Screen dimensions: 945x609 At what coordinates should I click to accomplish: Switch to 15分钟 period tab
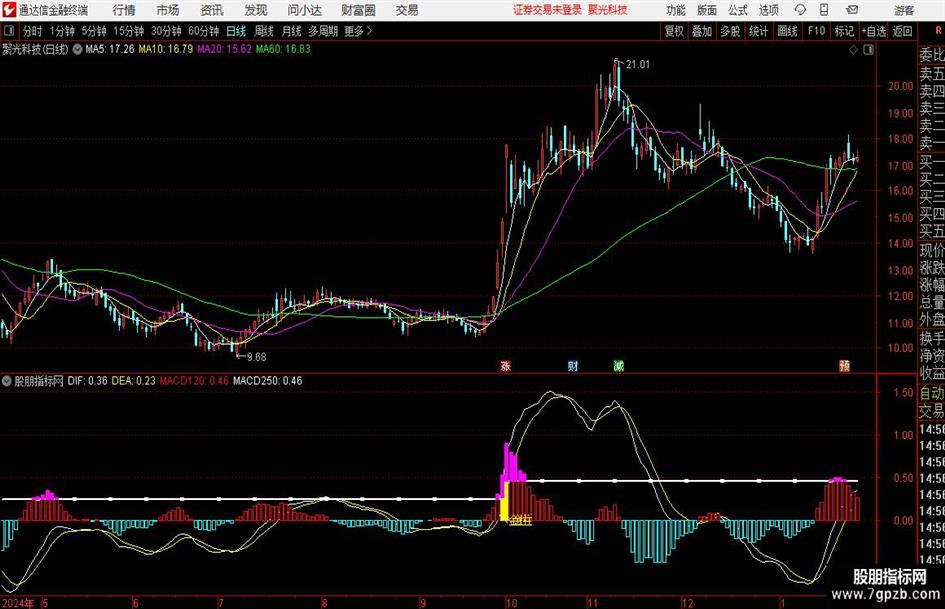129,31
